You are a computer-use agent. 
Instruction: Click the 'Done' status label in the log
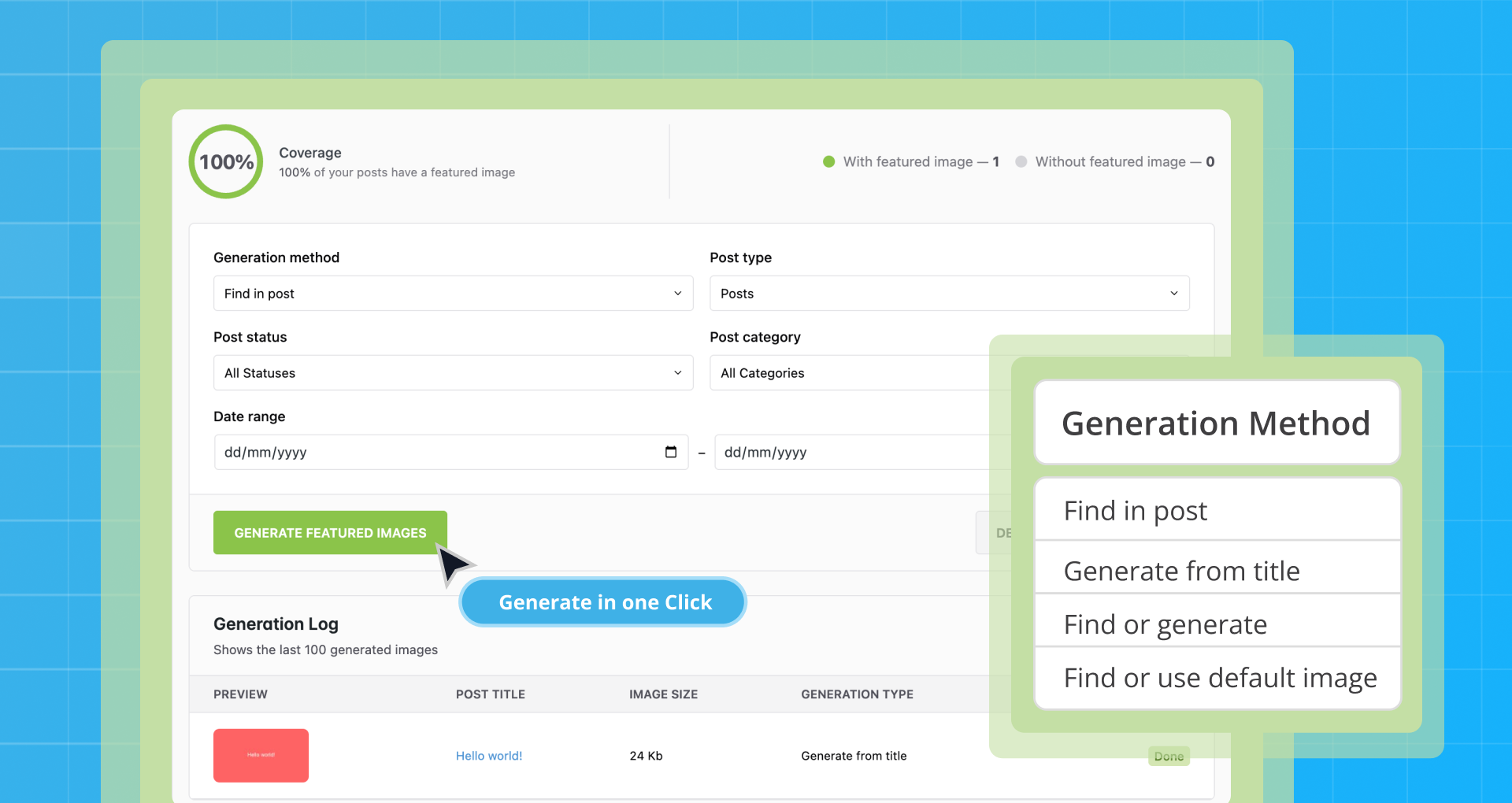pos(1169,756)
